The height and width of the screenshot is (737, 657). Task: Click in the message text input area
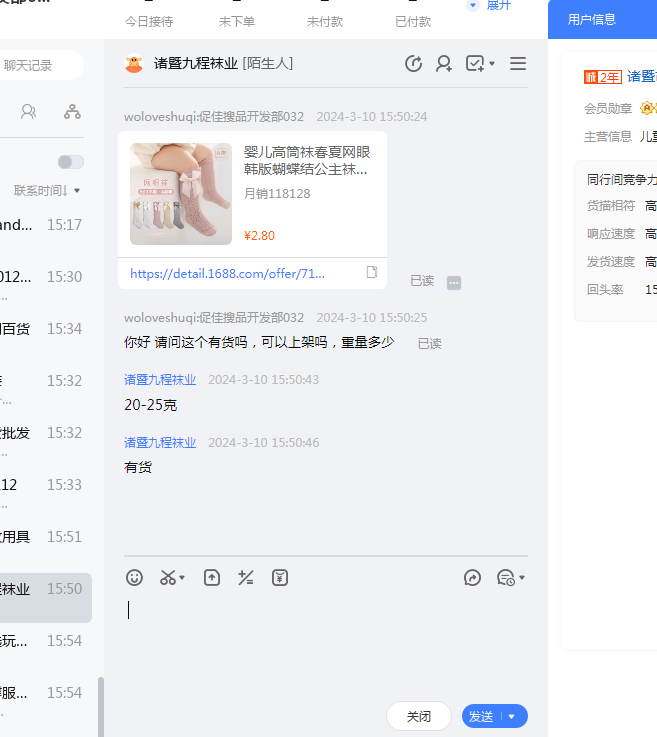[x=325, y=640]
